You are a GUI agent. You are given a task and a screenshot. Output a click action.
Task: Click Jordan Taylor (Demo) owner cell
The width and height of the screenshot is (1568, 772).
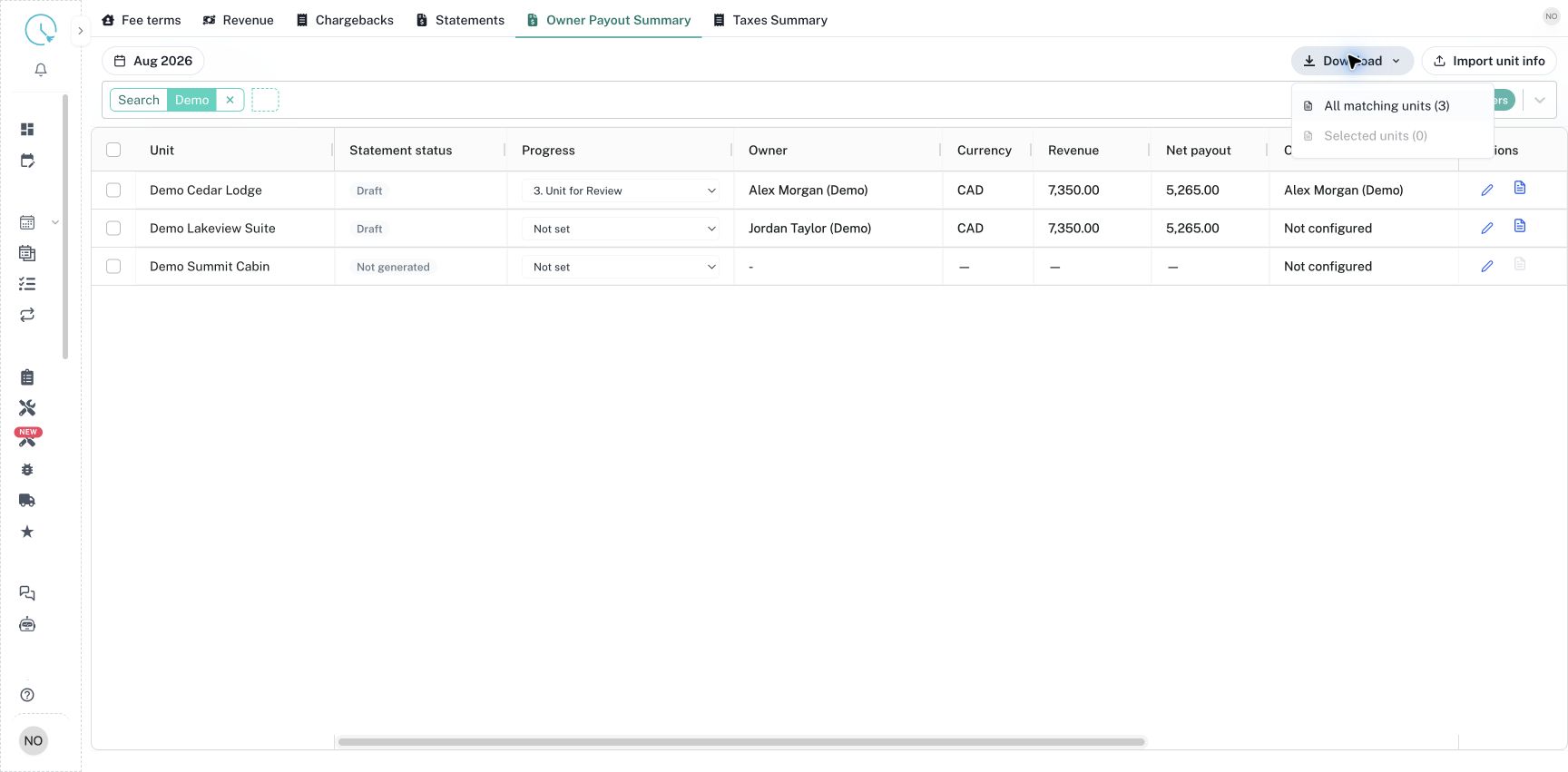coord(809,229)
